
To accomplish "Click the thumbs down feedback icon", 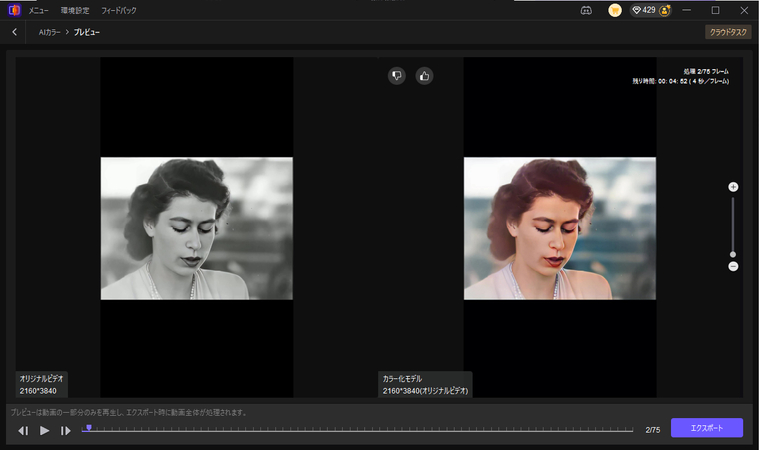I will [397, 75].
